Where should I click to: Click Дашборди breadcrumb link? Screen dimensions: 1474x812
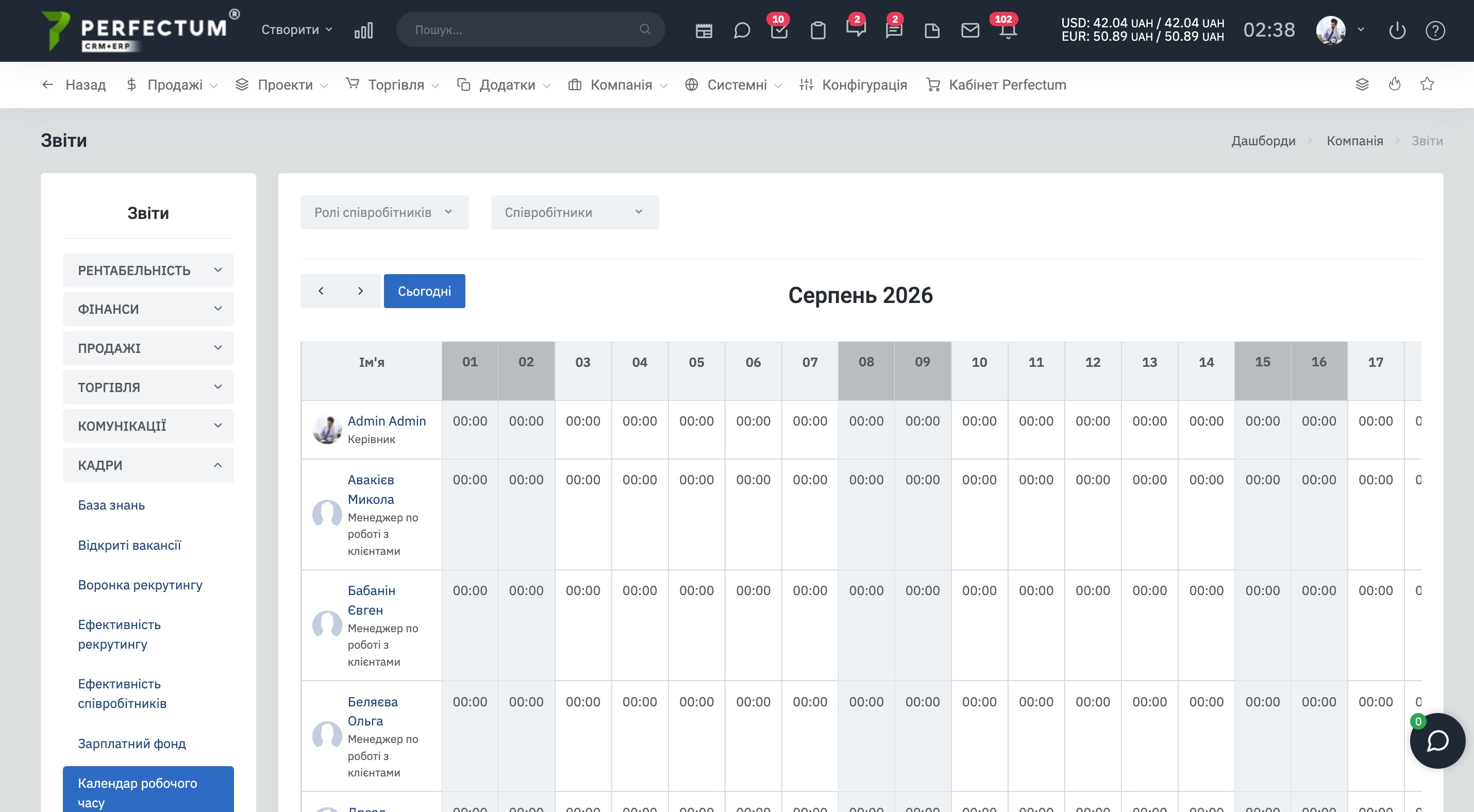point(1263,141)
